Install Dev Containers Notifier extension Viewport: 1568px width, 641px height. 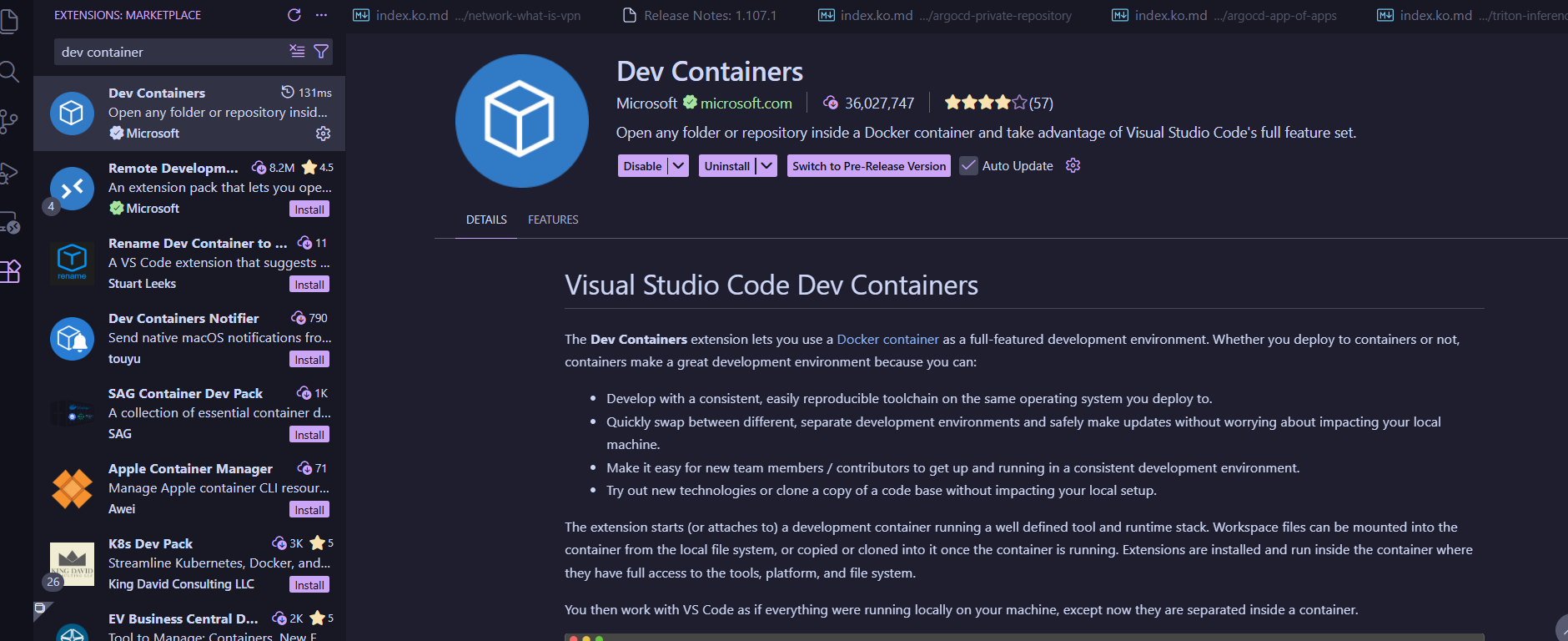click(309, 360)
